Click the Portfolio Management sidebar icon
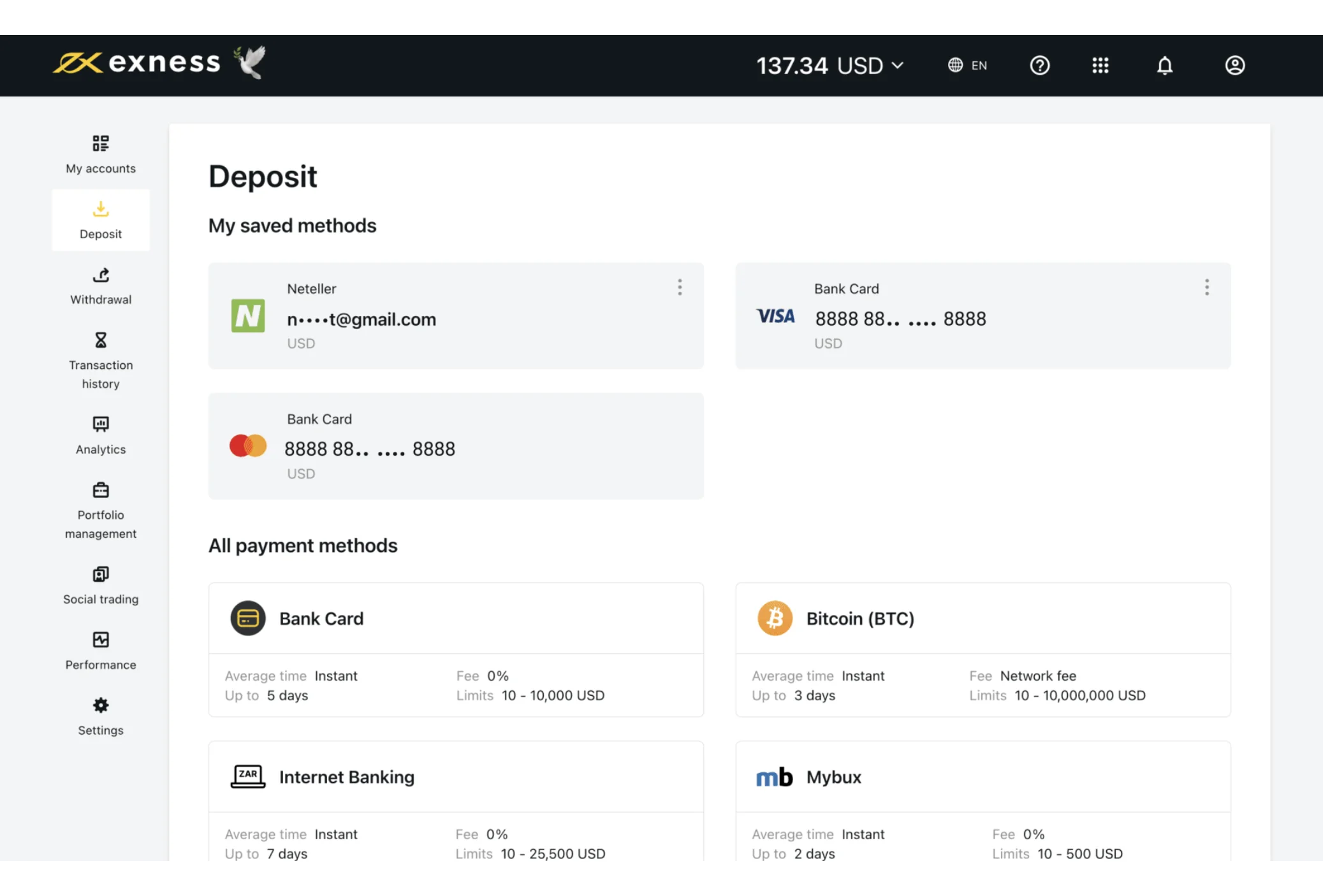Screen dimensions: 1323x896 click(100, 489)
